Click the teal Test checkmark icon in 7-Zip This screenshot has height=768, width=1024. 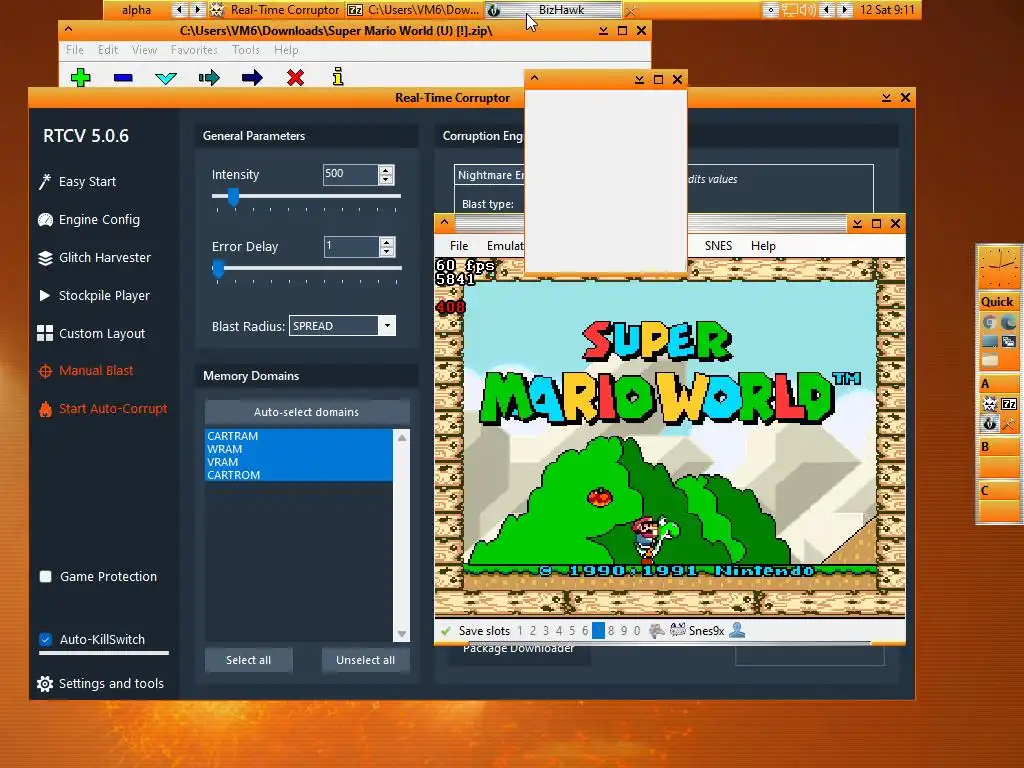tap(166, 78)
